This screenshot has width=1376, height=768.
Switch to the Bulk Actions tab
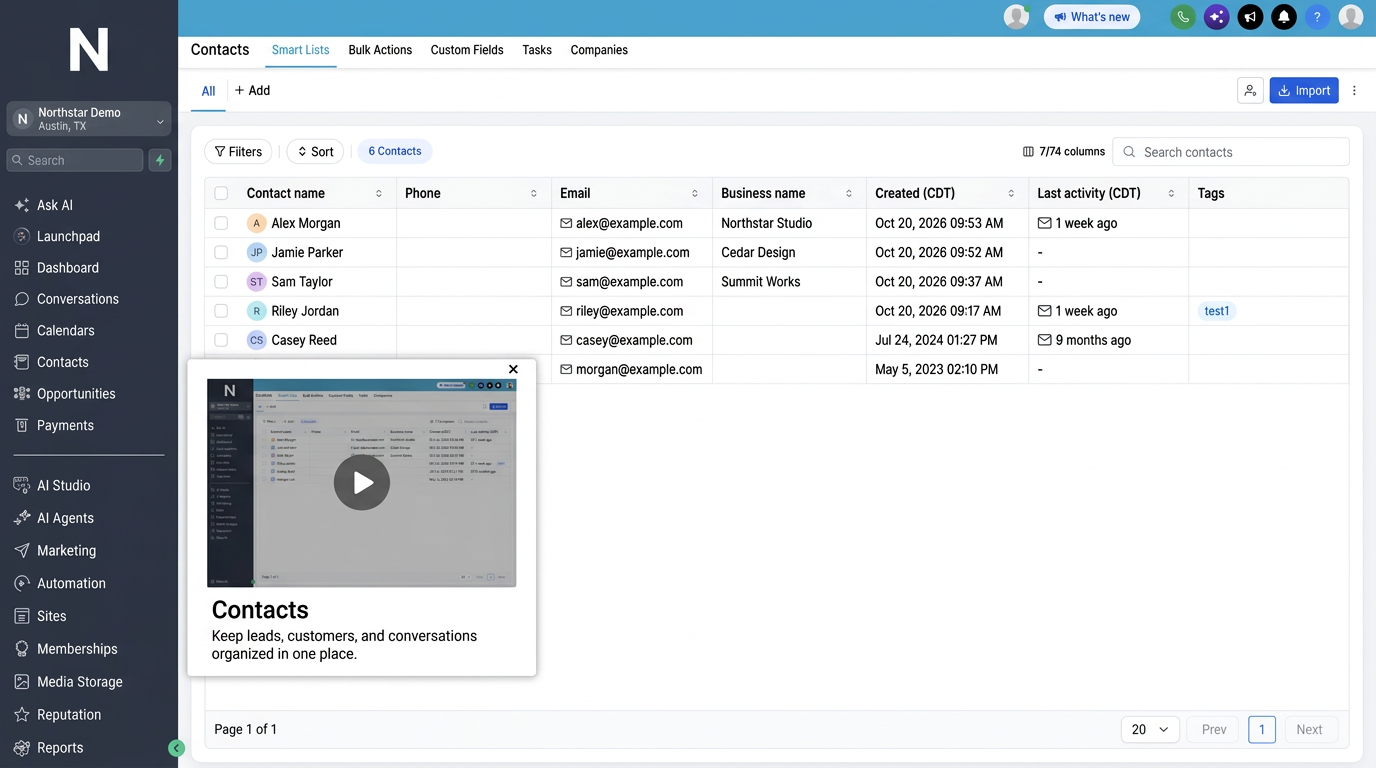[x=380, y=50]
